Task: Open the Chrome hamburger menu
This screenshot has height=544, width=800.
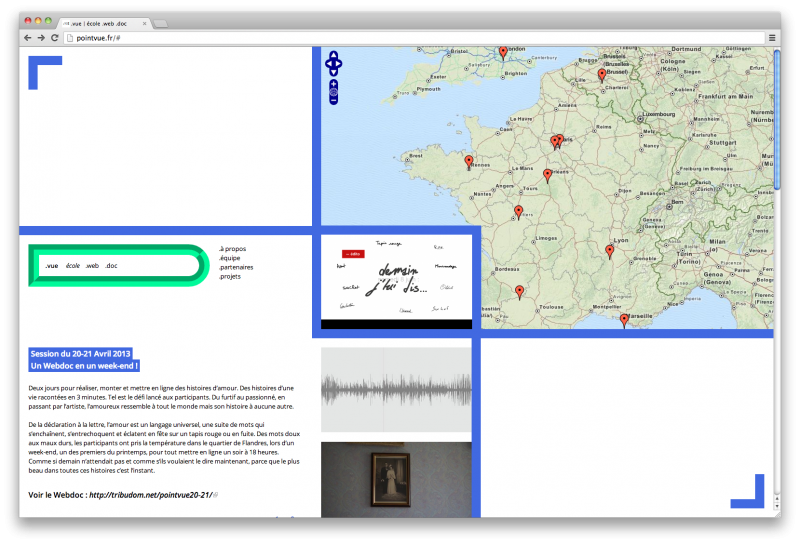Action: click(772, 38)
